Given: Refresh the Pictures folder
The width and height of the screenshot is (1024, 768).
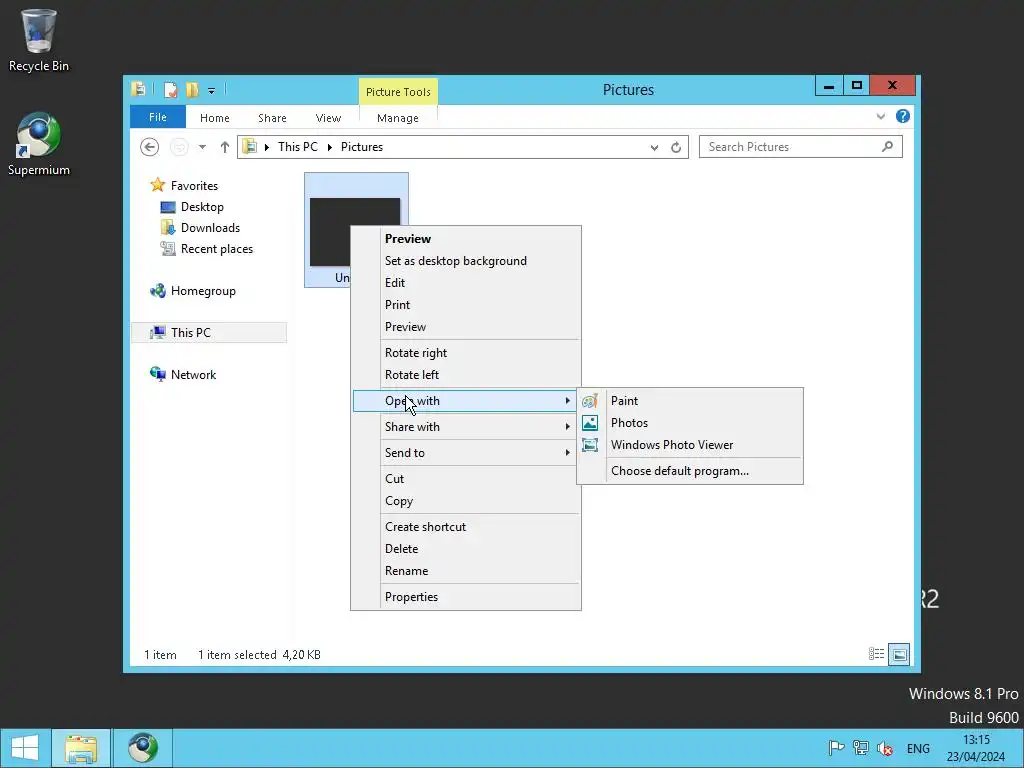Looking at the screenshot, I should 676,148.
